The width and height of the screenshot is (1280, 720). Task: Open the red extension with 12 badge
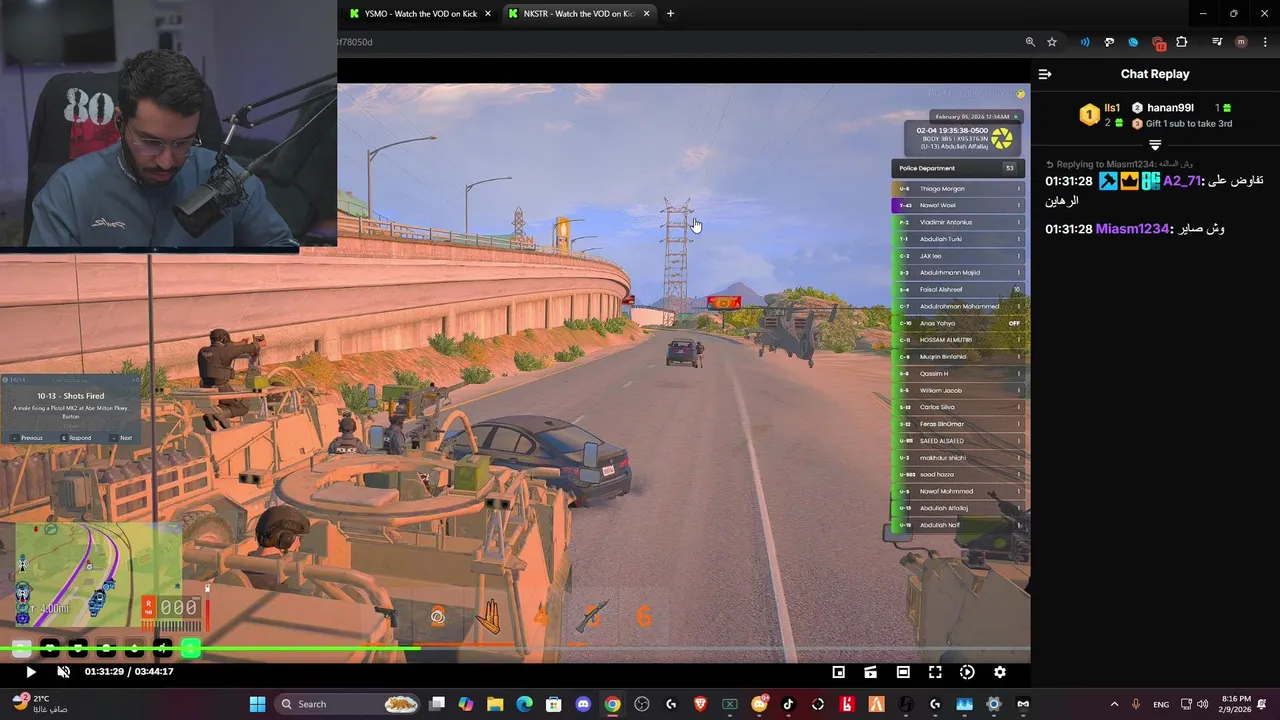pos(1158,43)
